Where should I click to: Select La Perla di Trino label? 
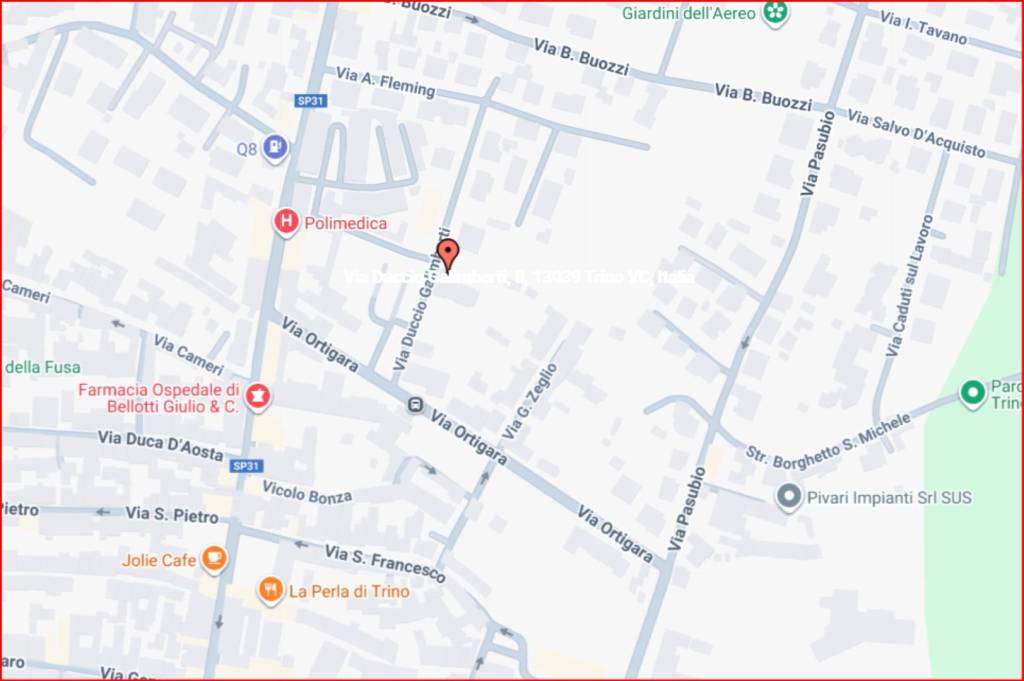pyautogui.click(x=349, y=592)
